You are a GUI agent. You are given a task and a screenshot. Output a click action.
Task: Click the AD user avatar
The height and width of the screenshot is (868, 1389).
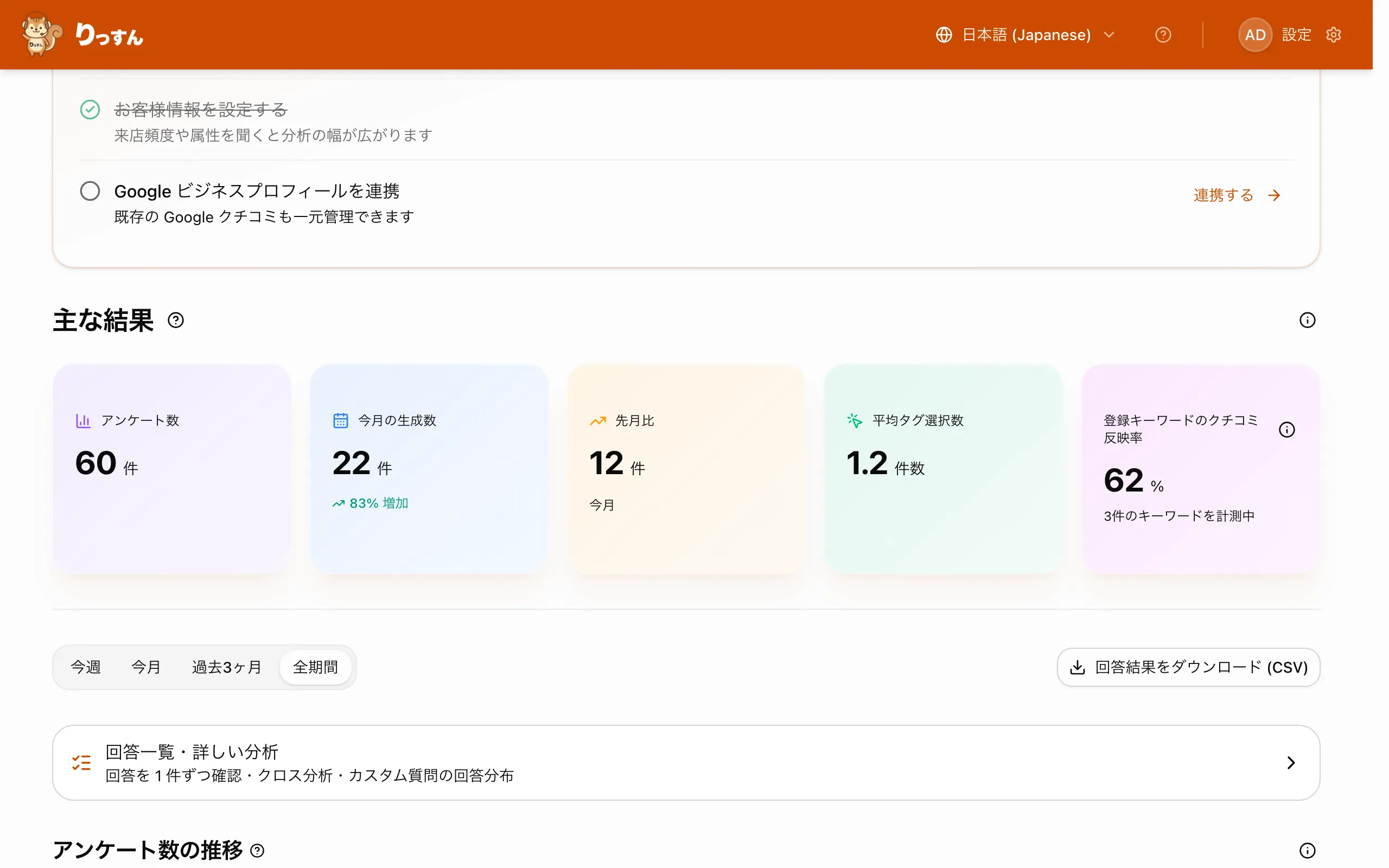(1254, 35)
